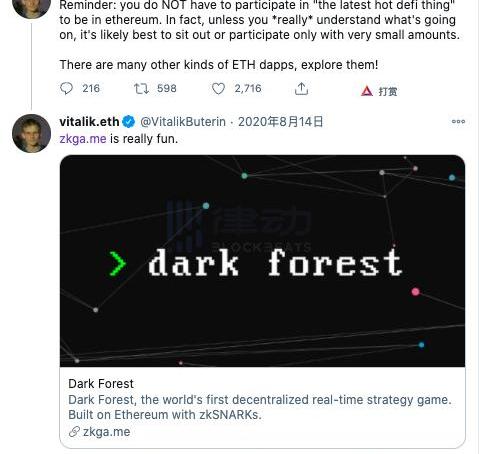Open the top tweet author avatar
The image size is (479, 454).
point(31,8)
